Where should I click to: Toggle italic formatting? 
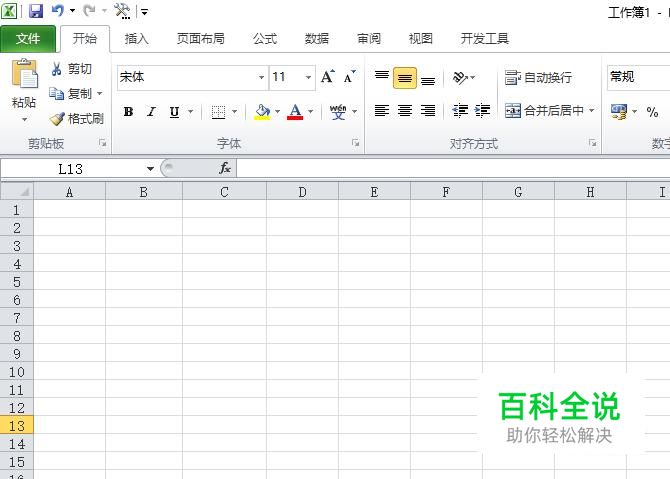[151, 112]
